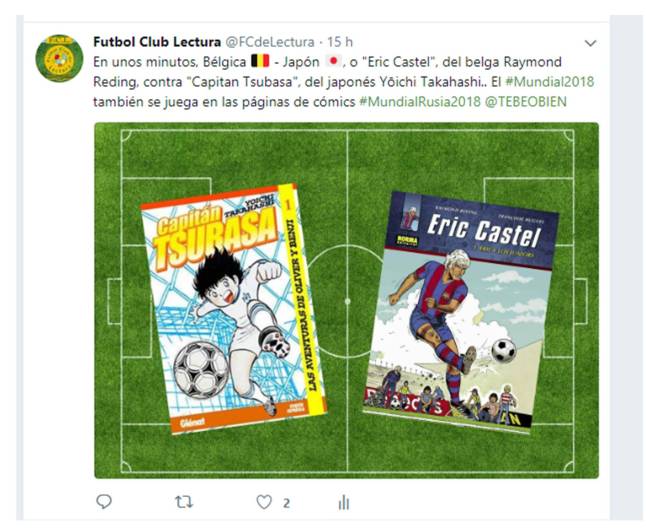646x528 pixels.
Task: Open the @TEBEOBIEN mention
Action: pyautogui.click(x=526, y=101)
